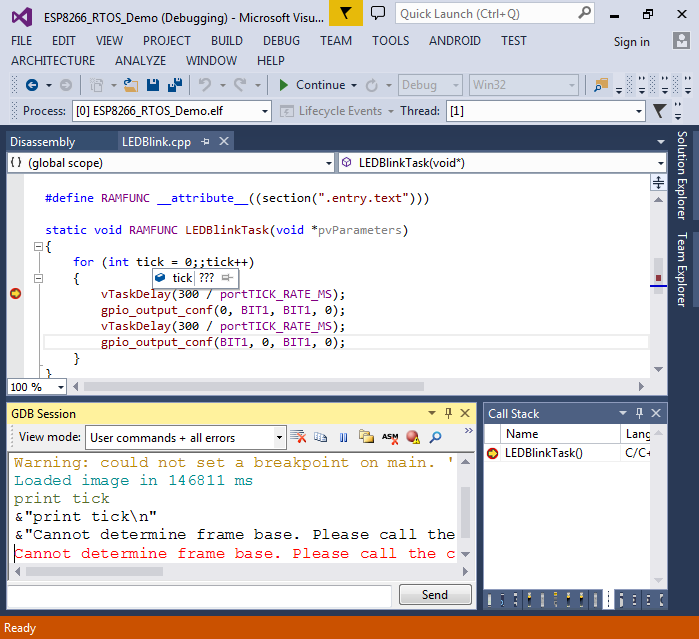Click the copy GDB log icon
The width and height of the screenshot is (699, 639).
point(321,437)
